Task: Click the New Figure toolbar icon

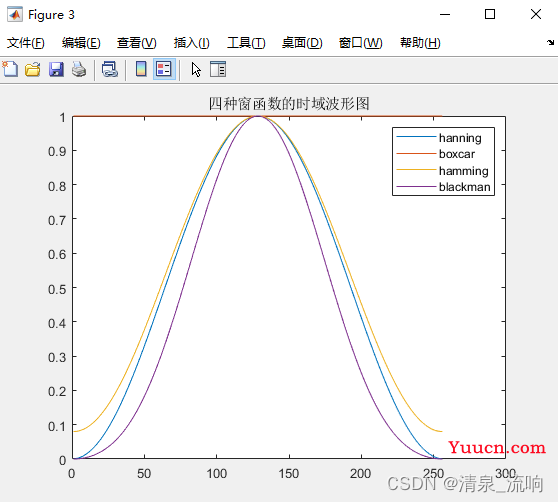Action: tap(10, 69)
